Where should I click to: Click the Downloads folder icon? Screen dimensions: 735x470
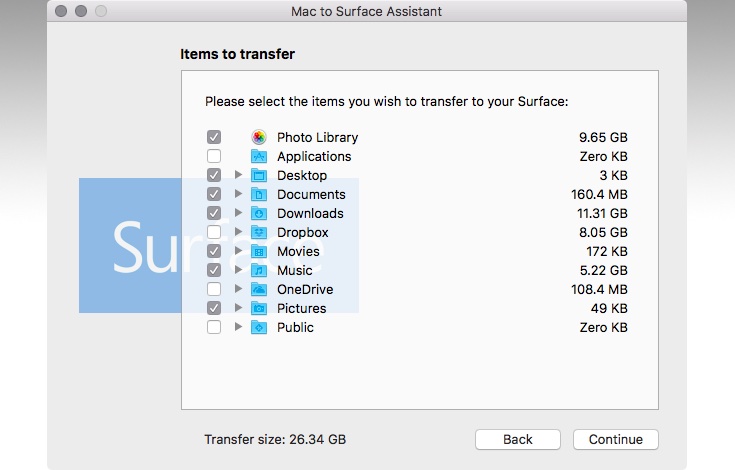(x=259, y=213)
